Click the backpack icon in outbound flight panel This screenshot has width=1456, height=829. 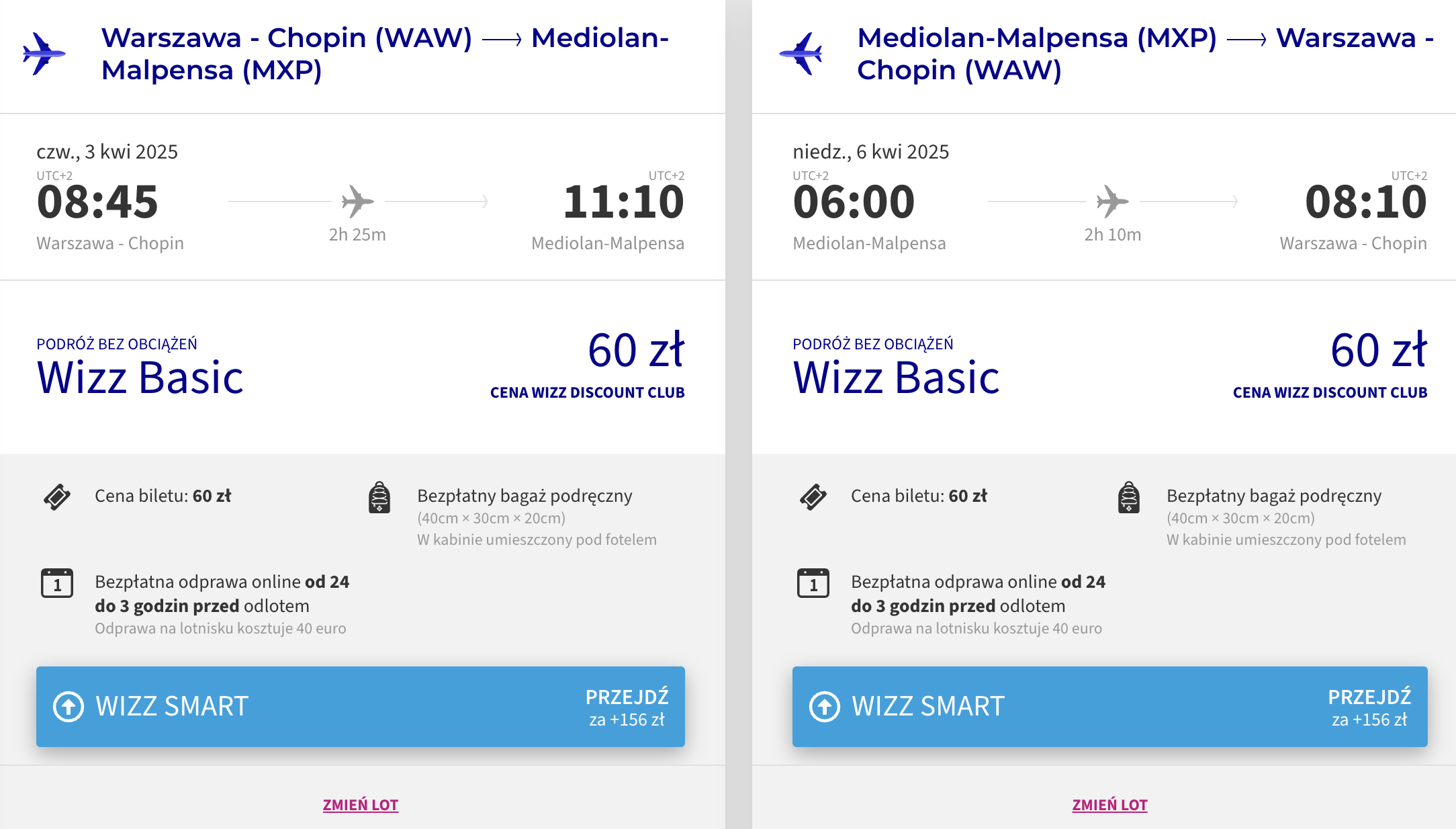(x=379, y=497)
